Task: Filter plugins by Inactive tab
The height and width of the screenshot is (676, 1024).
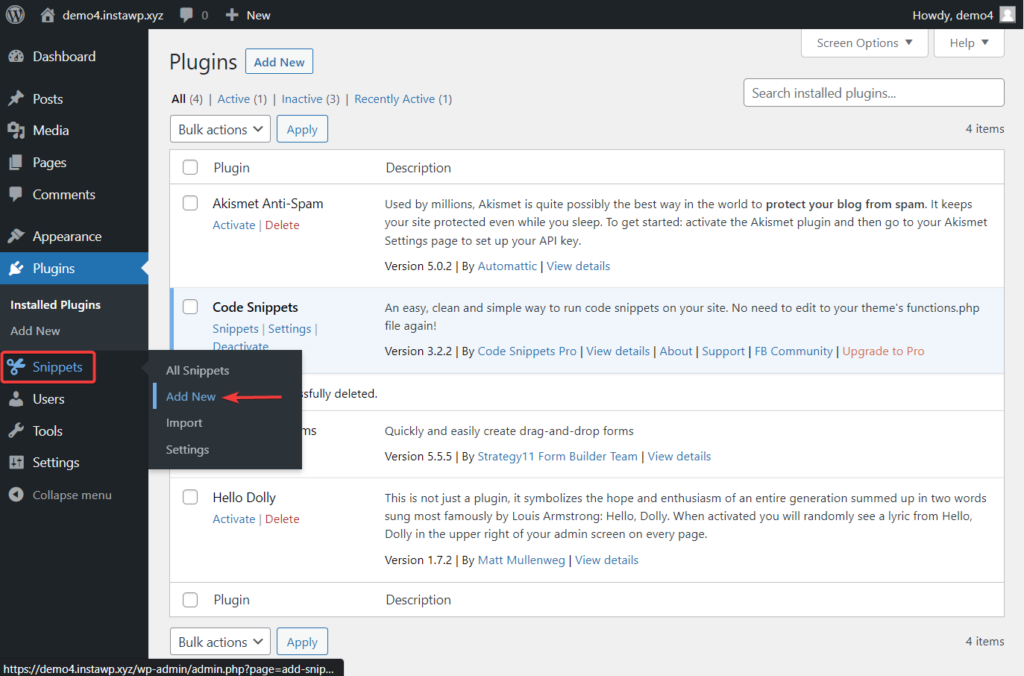Action: pos(302,99)
